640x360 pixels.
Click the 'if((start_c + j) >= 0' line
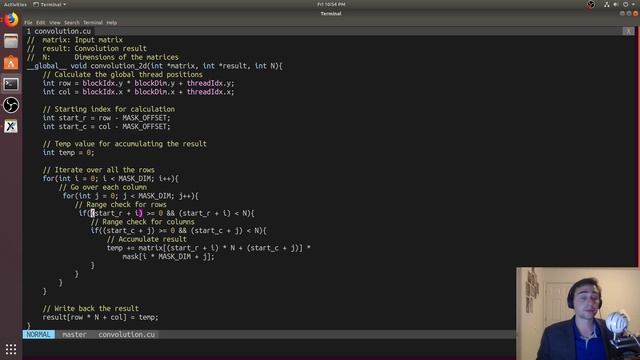(x=178, y=231)
